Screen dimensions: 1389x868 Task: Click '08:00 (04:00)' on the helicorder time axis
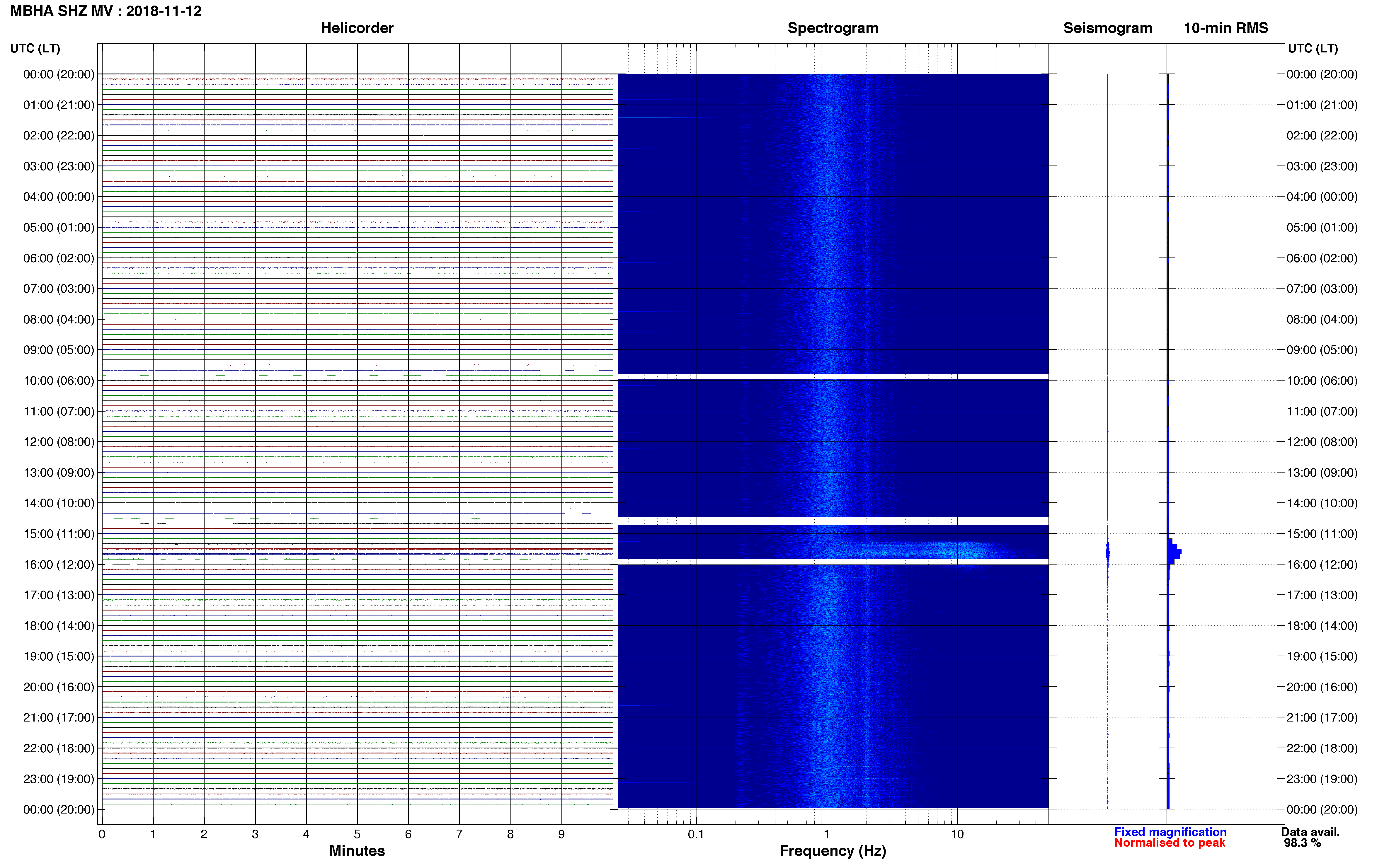click(x=59, y=319)
